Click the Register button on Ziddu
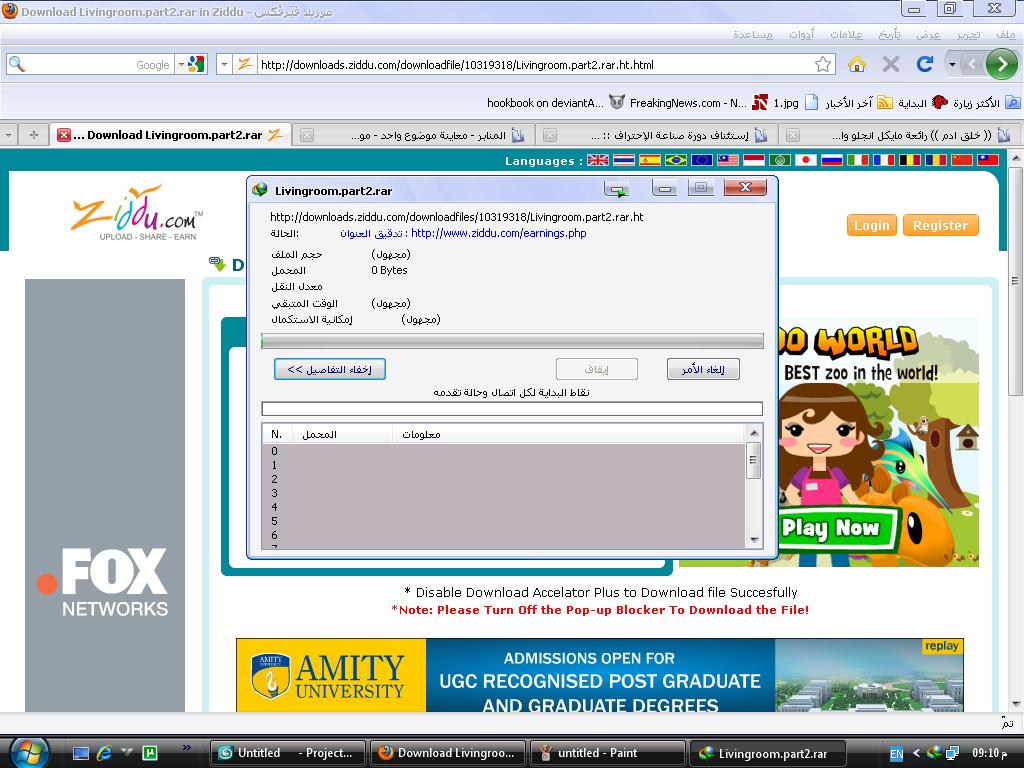This screenshot has width=1024, height=768. (x=940, y=225)
